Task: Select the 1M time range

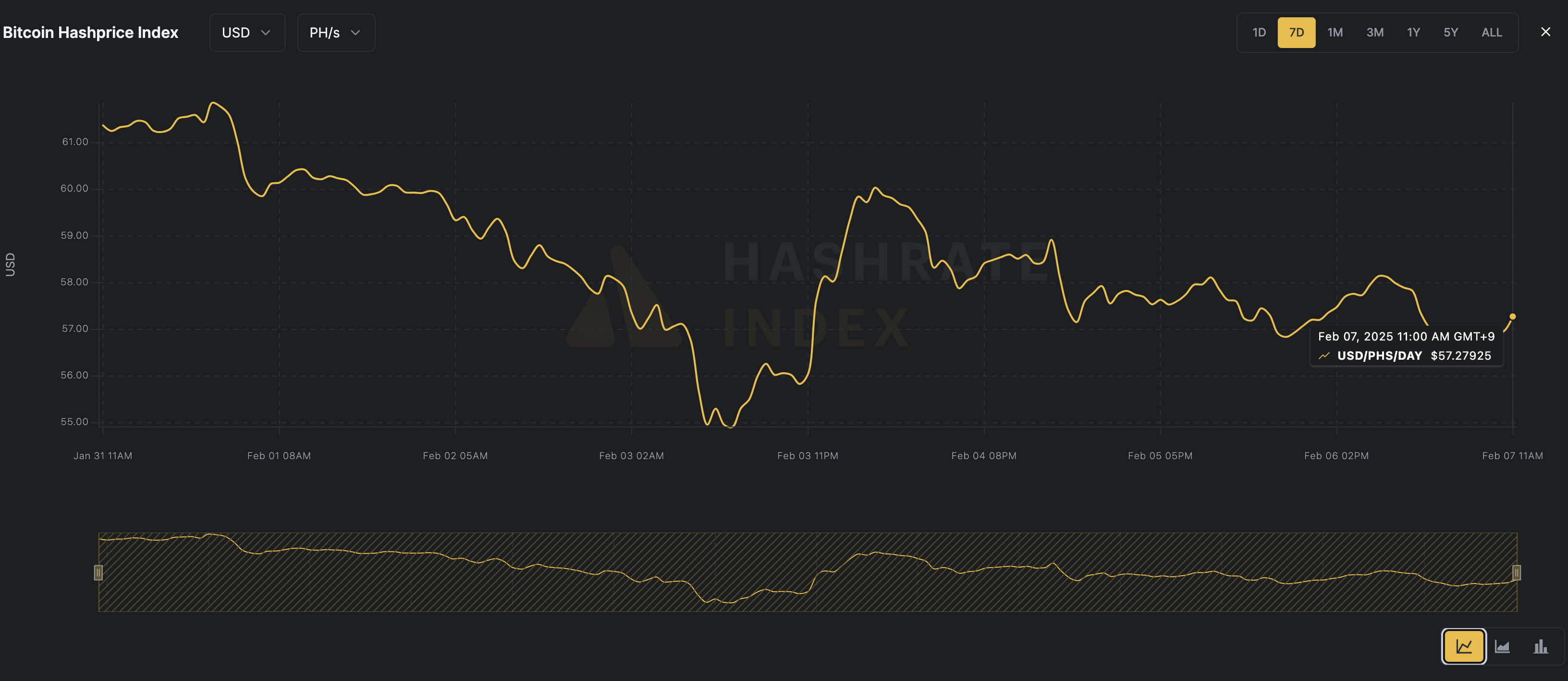Action: pyautogui.click(x=1335, y=33)
